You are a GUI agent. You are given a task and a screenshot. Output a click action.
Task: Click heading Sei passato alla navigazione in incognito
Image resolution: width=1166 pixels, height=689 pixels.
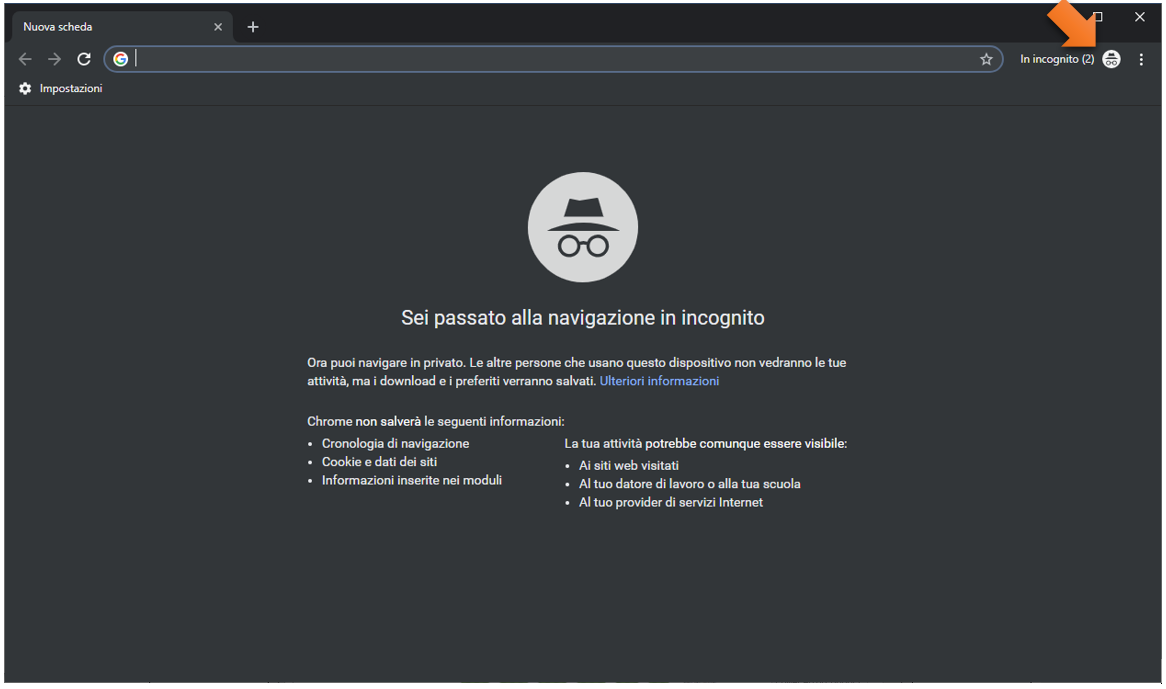point(582,317)
